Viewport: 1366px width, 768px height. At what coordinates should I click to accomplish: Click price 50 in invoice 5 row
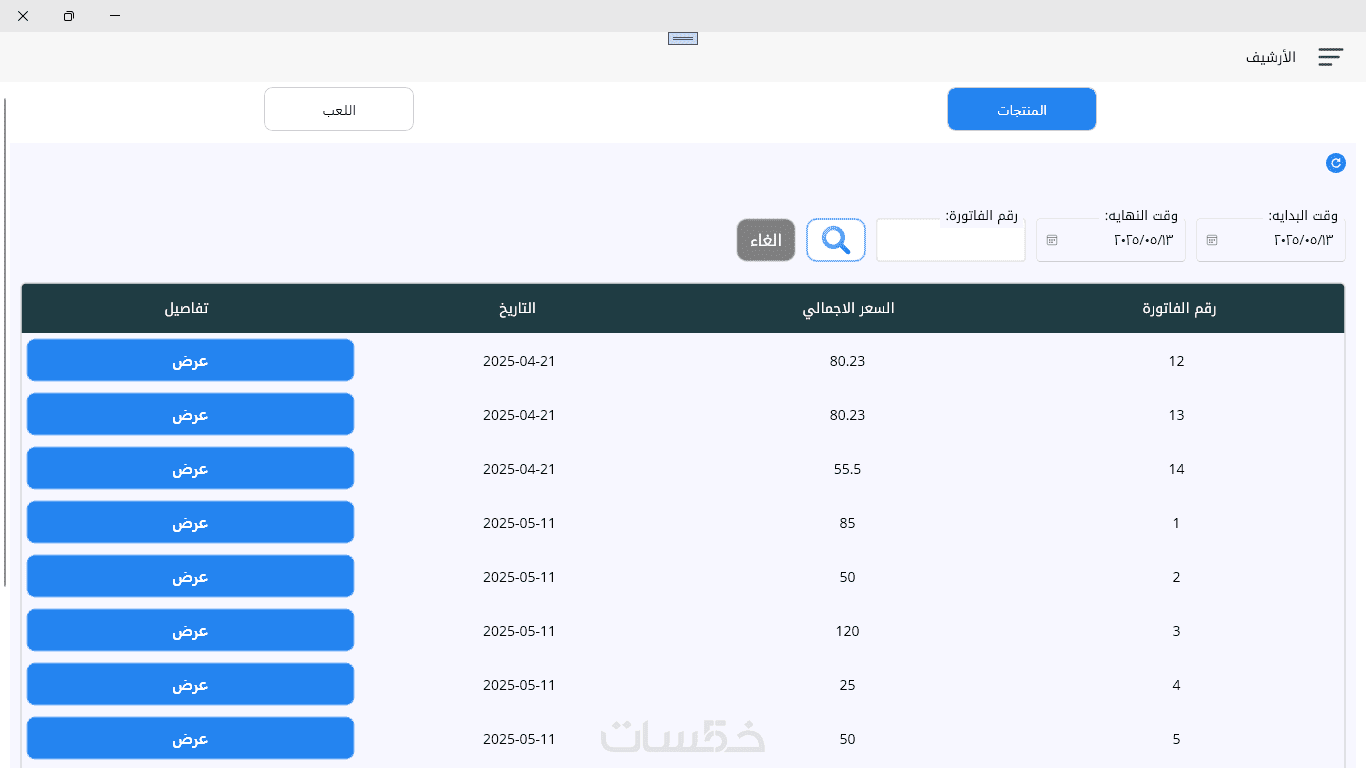pyautogui.click(x=847, y=739)
